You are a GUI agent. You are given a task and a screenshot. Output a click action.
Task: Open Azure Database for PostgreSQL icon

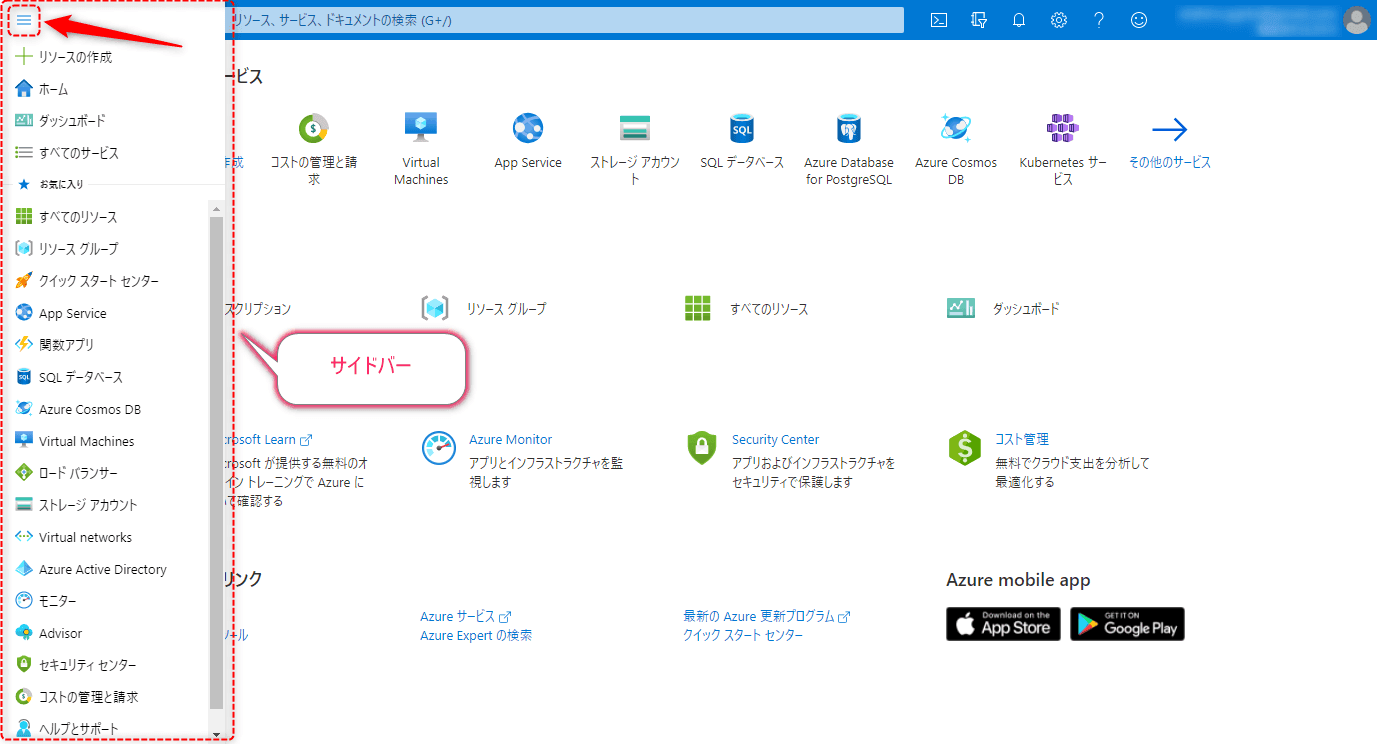(849, 129)
